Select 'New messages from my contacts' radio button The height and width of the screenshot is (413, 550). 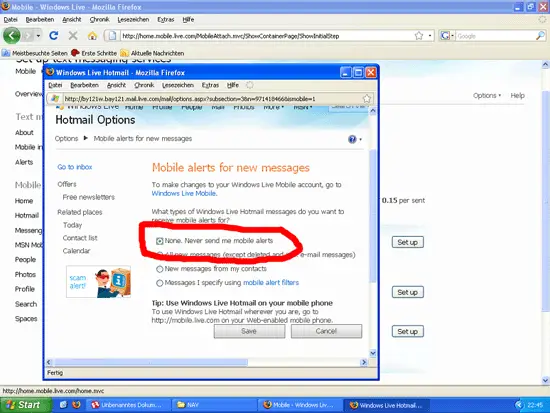tap(160, 269)
